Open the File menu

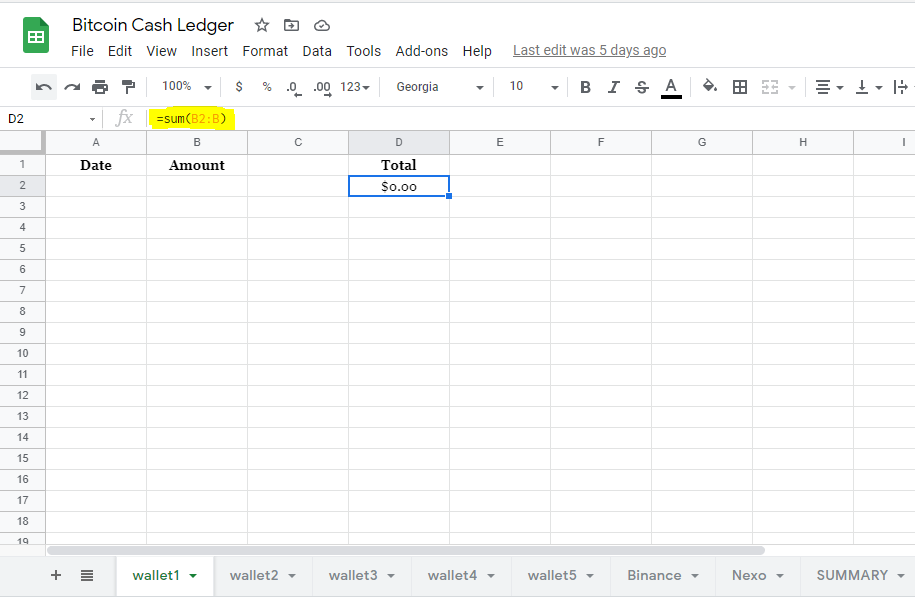pos(82,51)
